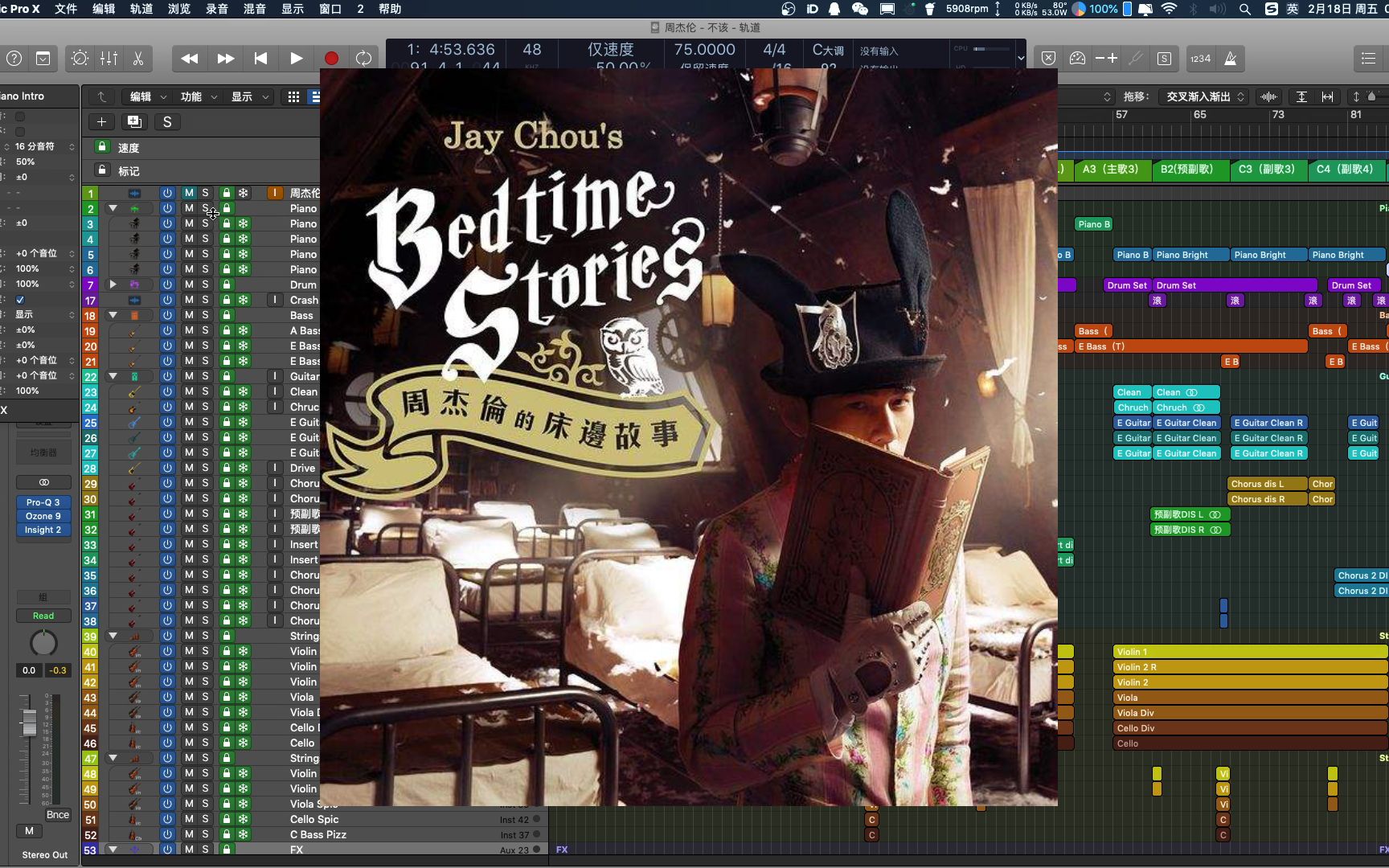This screenshot has height=868, width=1389.
Task: Open the 功能 dropdown in tracks area
Action: pos(199,96)
